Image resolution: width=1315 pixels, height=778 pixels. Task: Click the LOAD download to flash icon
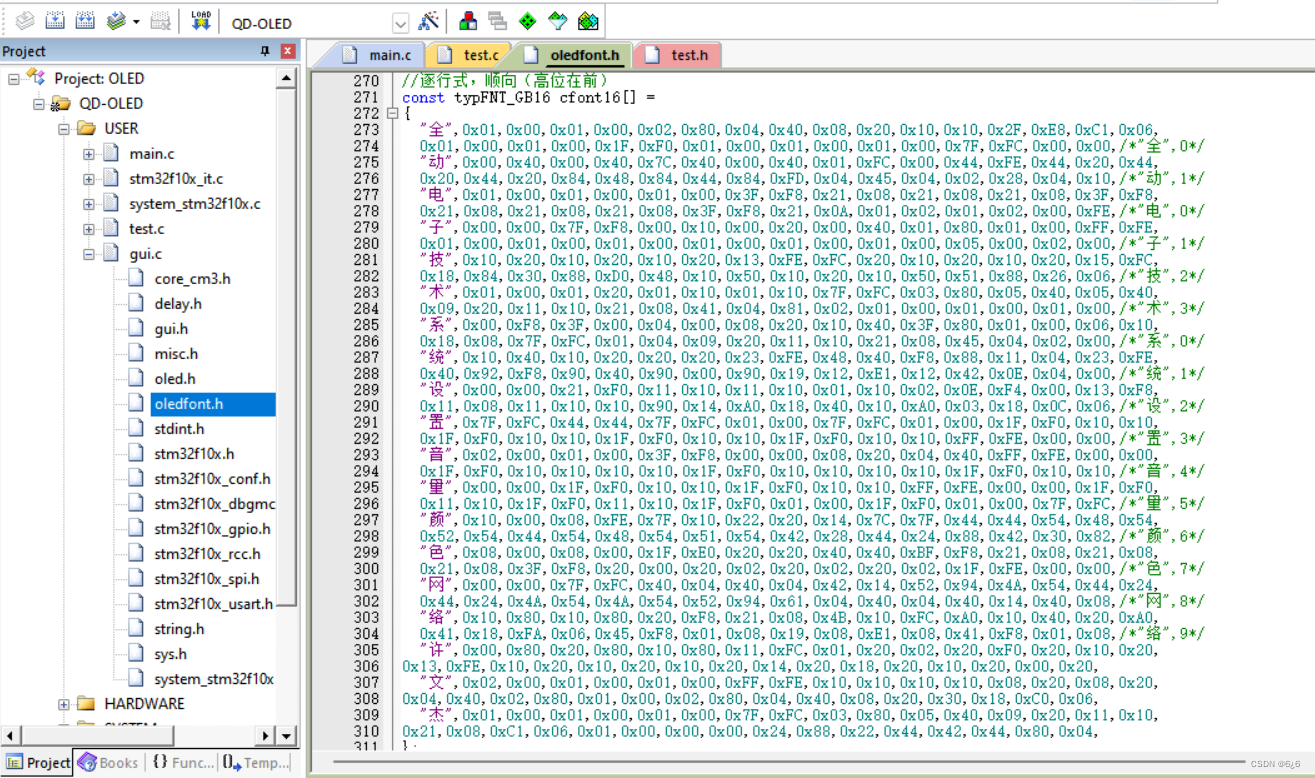(x=201, y=21)
